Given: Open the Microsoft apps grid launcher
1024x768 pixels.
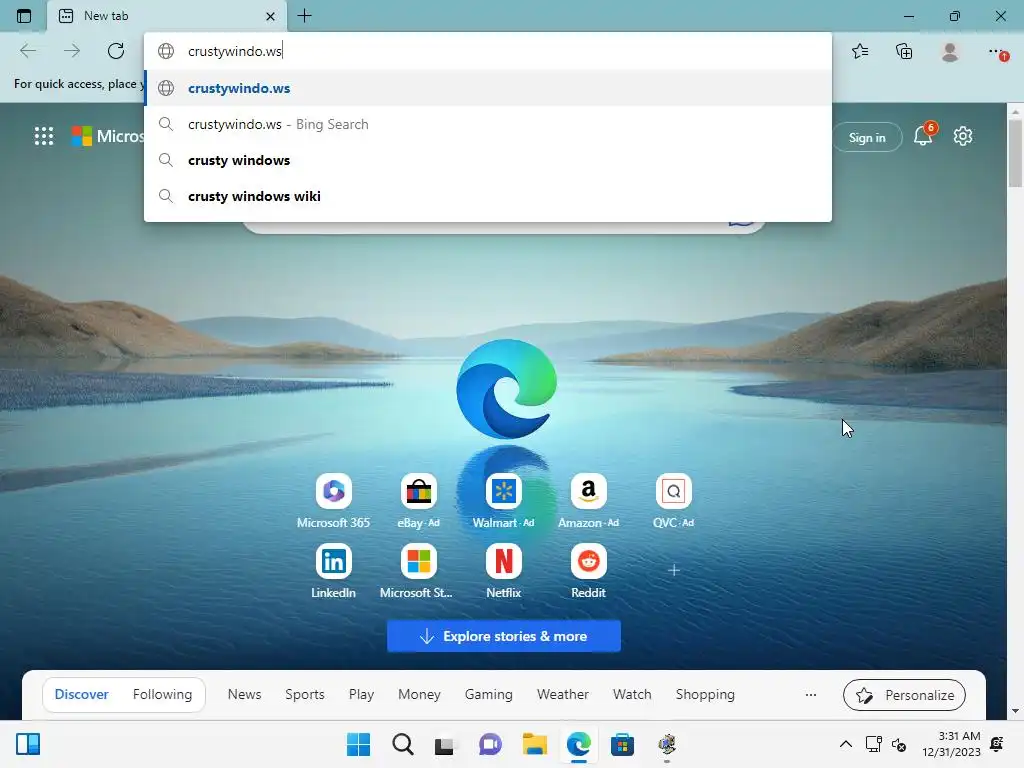Looking at the screenshot, I should [44, 136].
